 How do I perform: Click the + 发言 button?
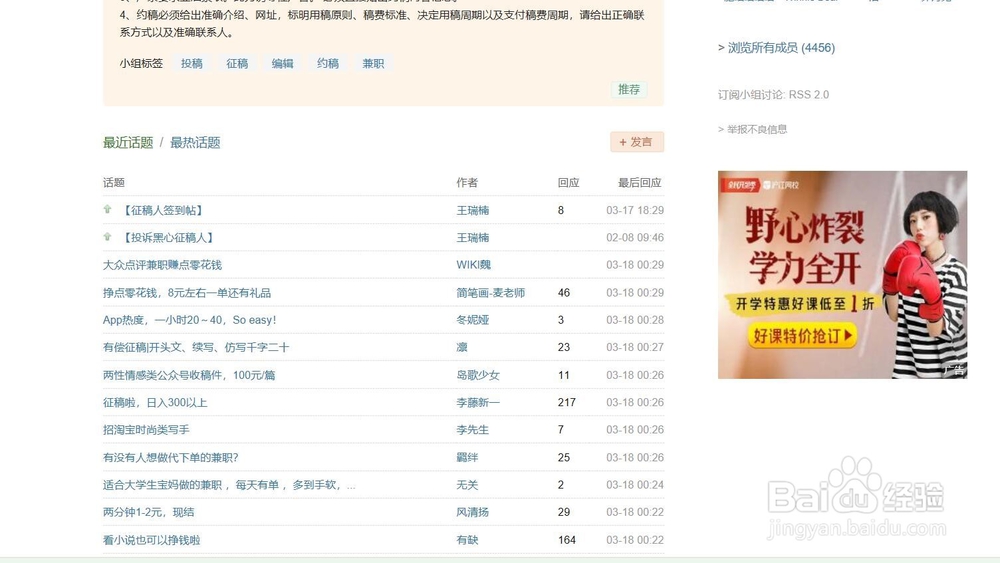(636, 142)
